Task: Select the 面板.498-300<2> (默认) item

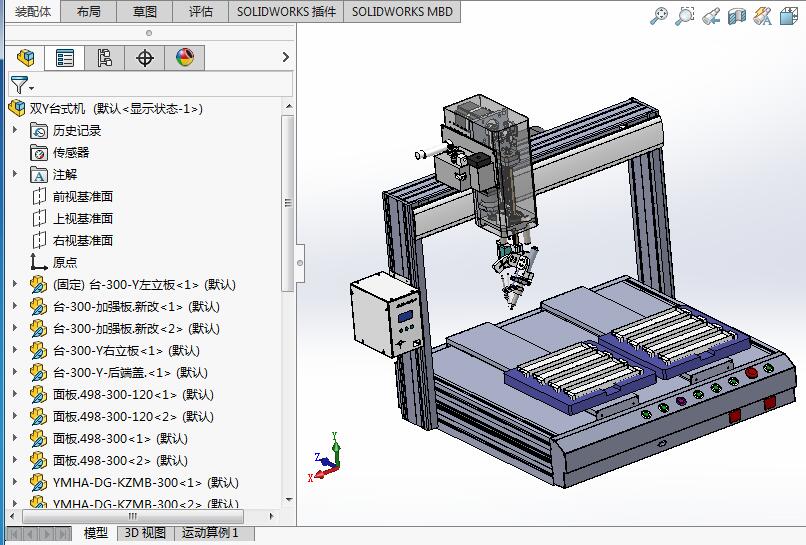Action: point(120,461)
